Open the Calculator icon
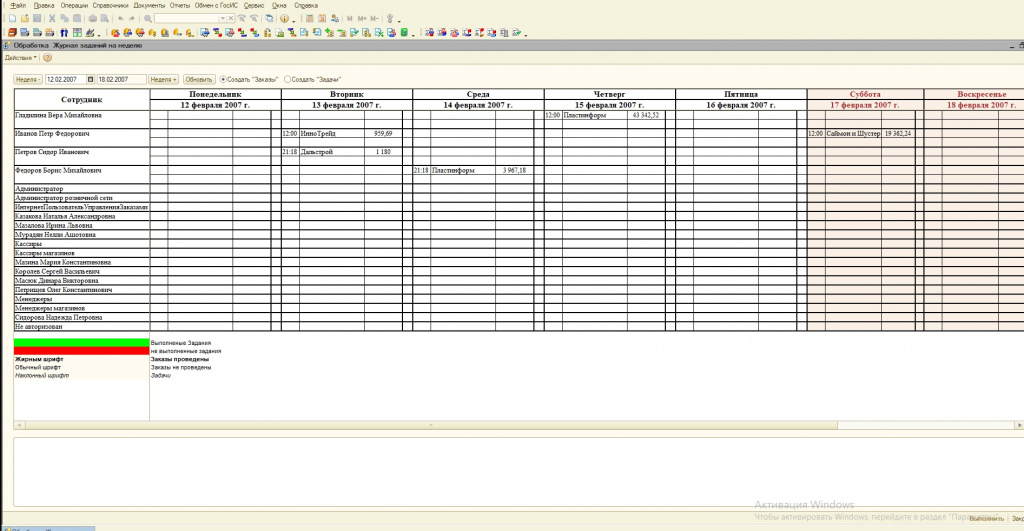The width and height of the screenshot is (1024, 531). [310, 18]
